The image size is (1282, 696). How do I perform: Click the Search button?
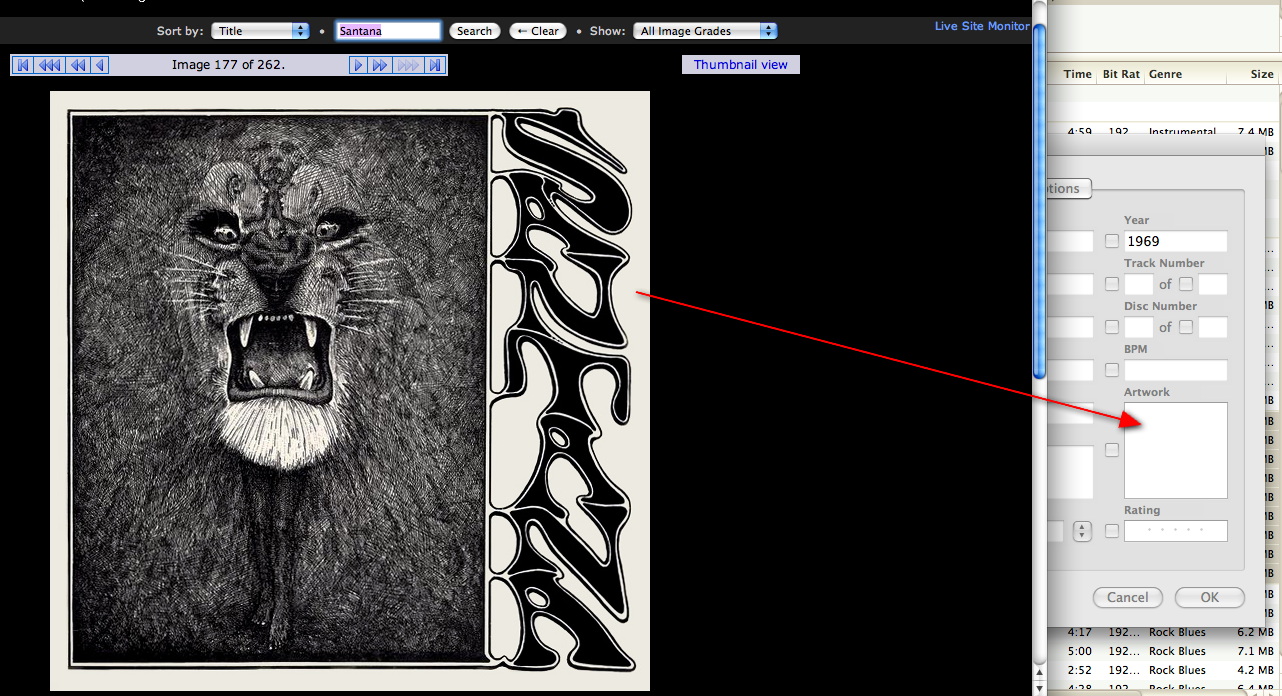[474, 31]
